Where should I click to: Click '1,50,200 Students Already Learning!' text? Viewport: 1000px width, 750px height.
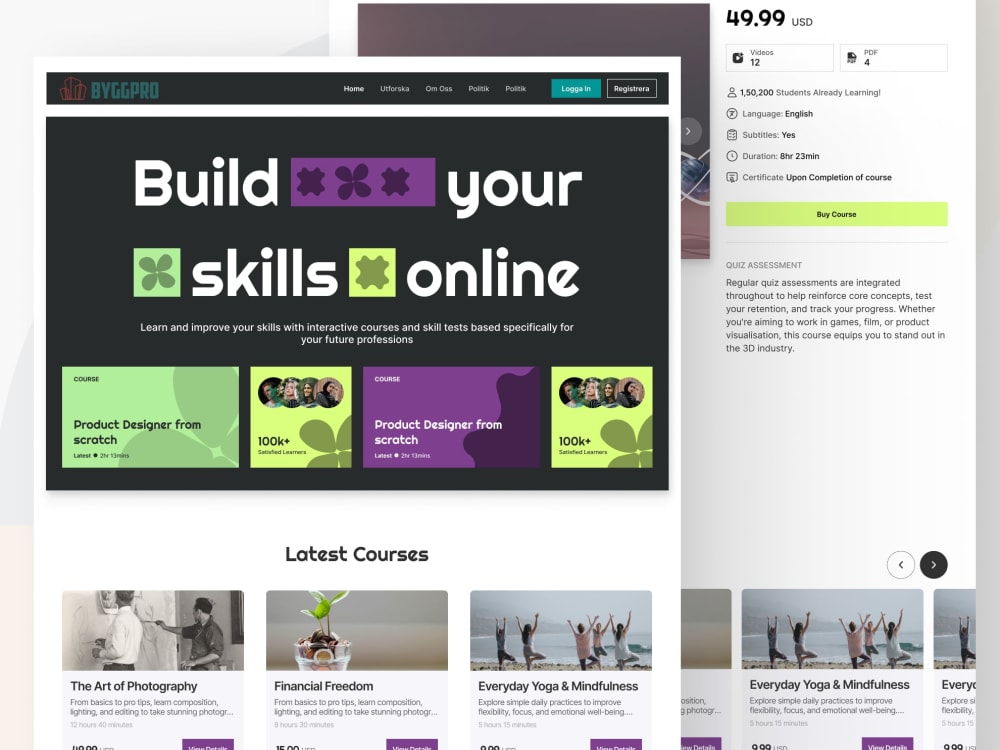[x=810, y=92]
